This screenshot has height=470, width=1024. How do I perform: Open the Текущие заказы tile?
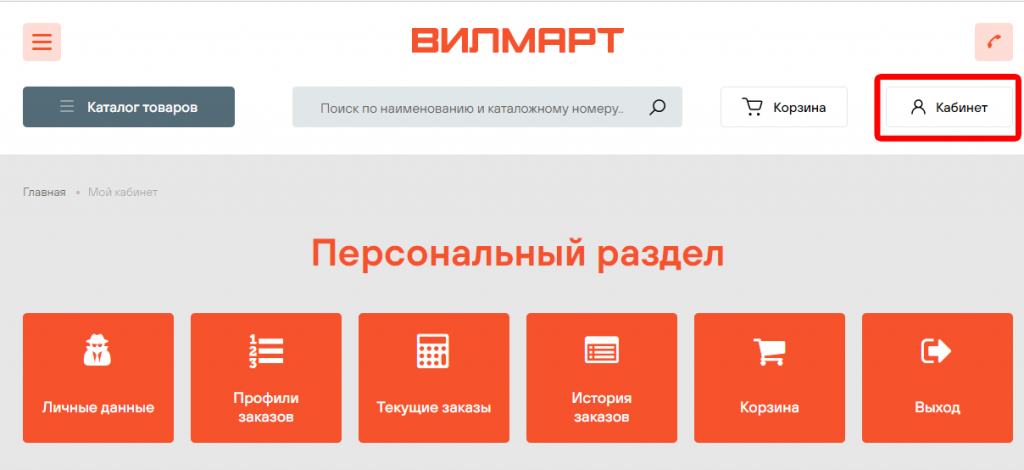[434, 378]
